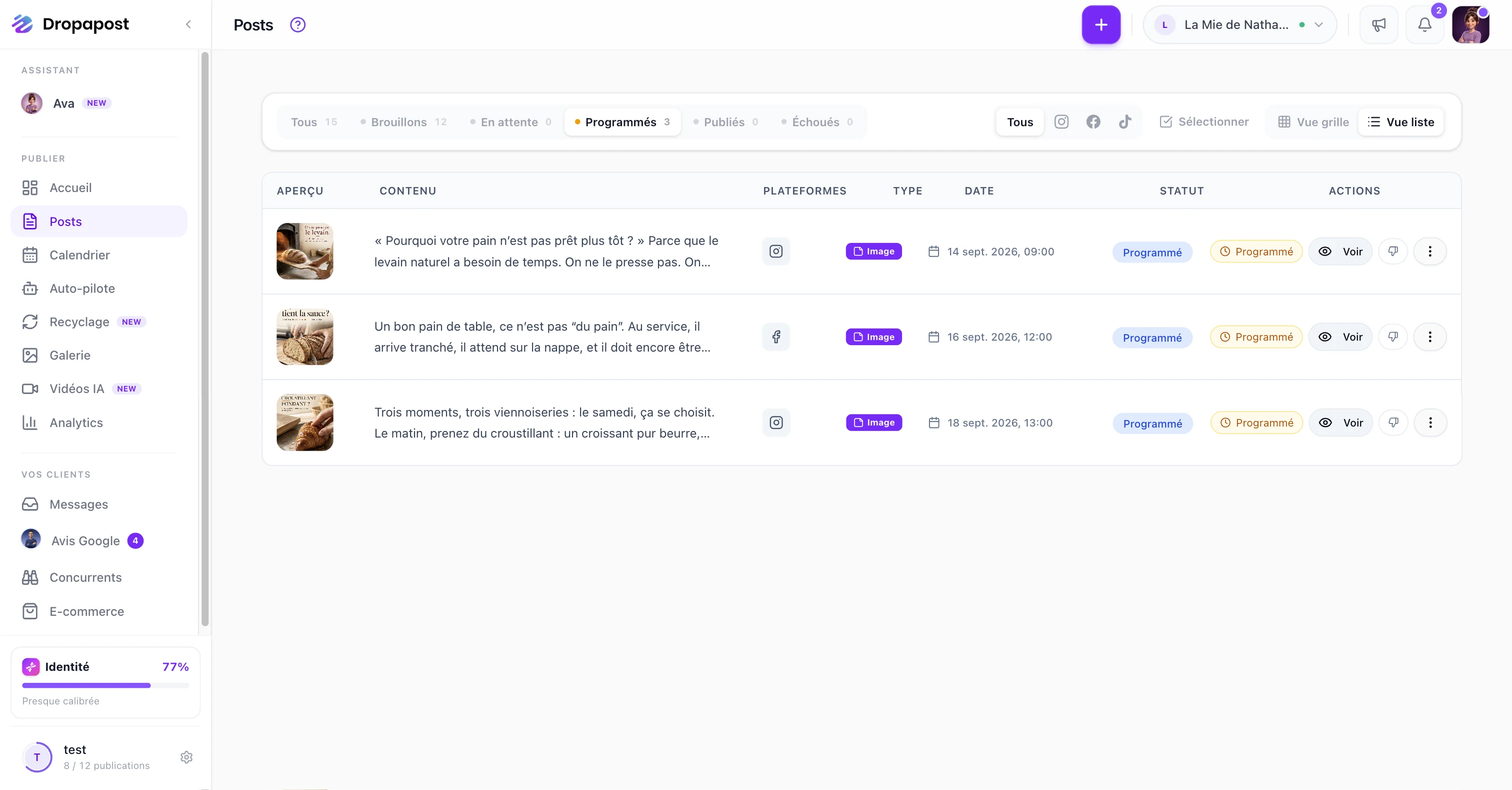Screen dimensions: 1512x790
Task: Thumbs down the 16 sept. post
Action: click(1393, 337)
